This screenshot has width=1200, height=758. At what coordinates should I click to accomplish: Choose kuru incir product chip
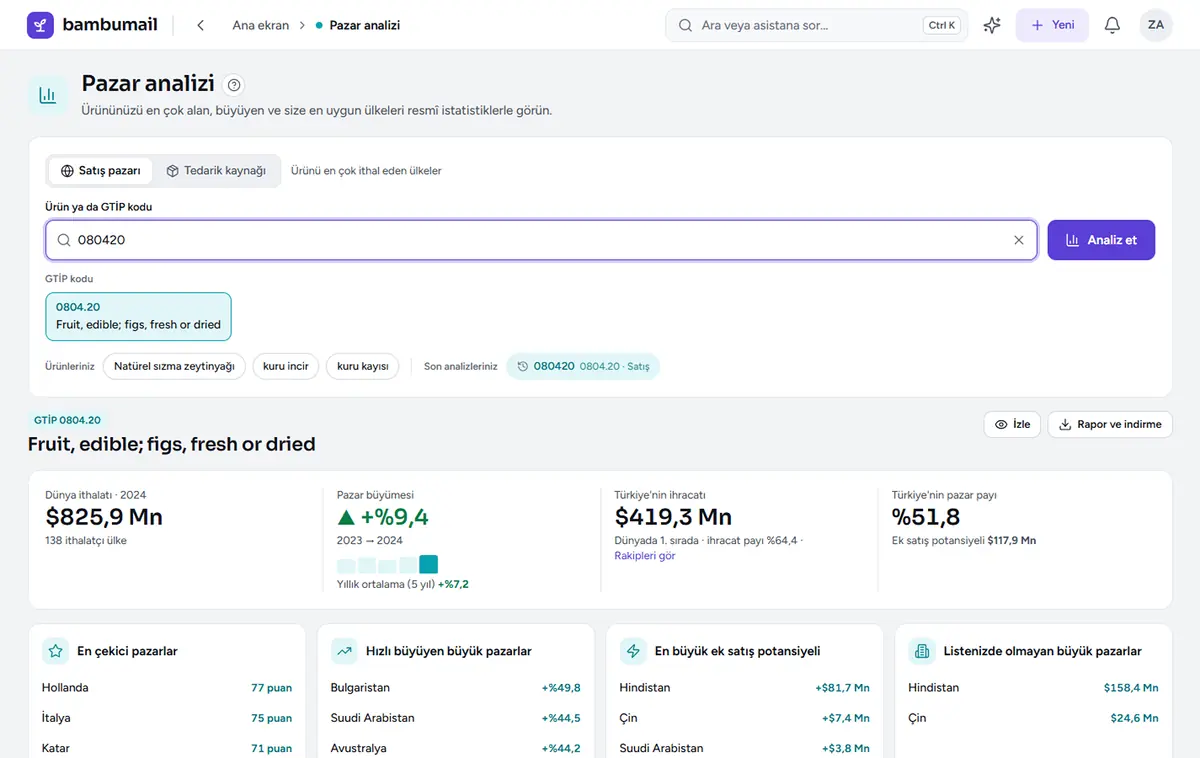pyautogui.click(x=286, y=367)
